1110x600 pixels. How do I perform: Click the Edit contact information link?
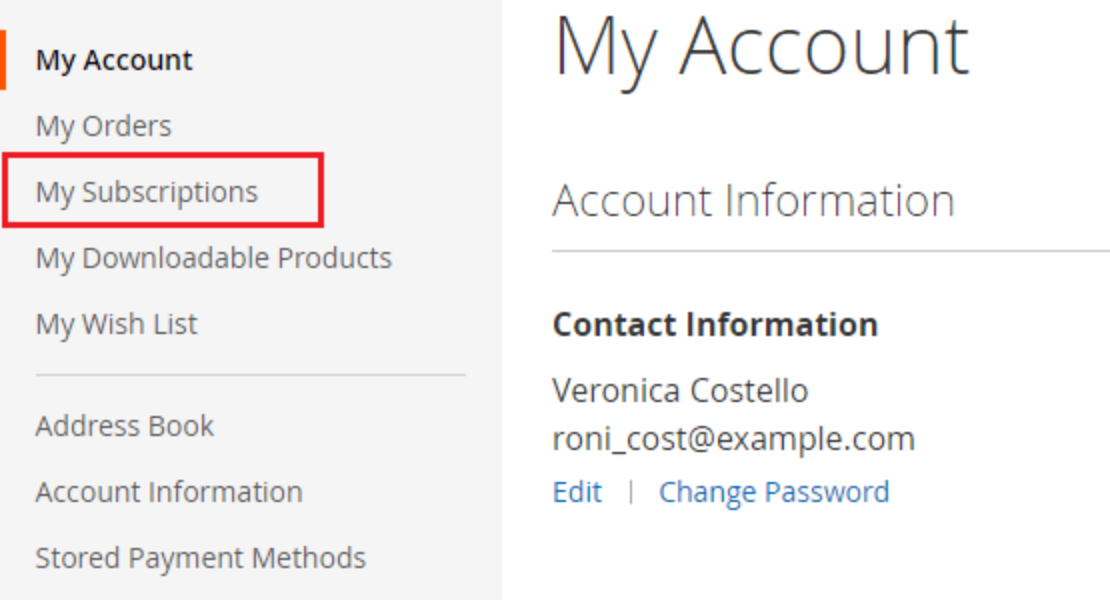tap(577, 492)
